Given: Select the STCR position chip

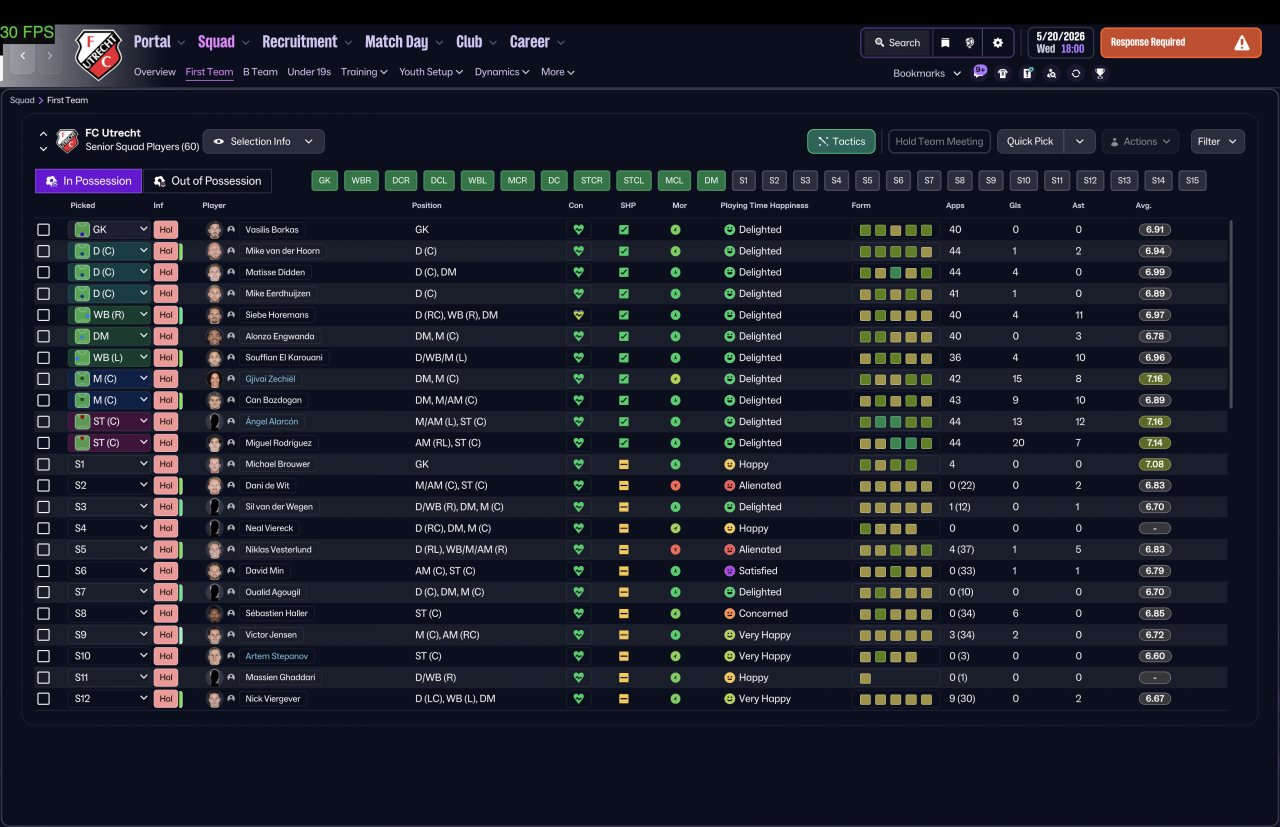Looking at the screenshot, I should point(591,181).
